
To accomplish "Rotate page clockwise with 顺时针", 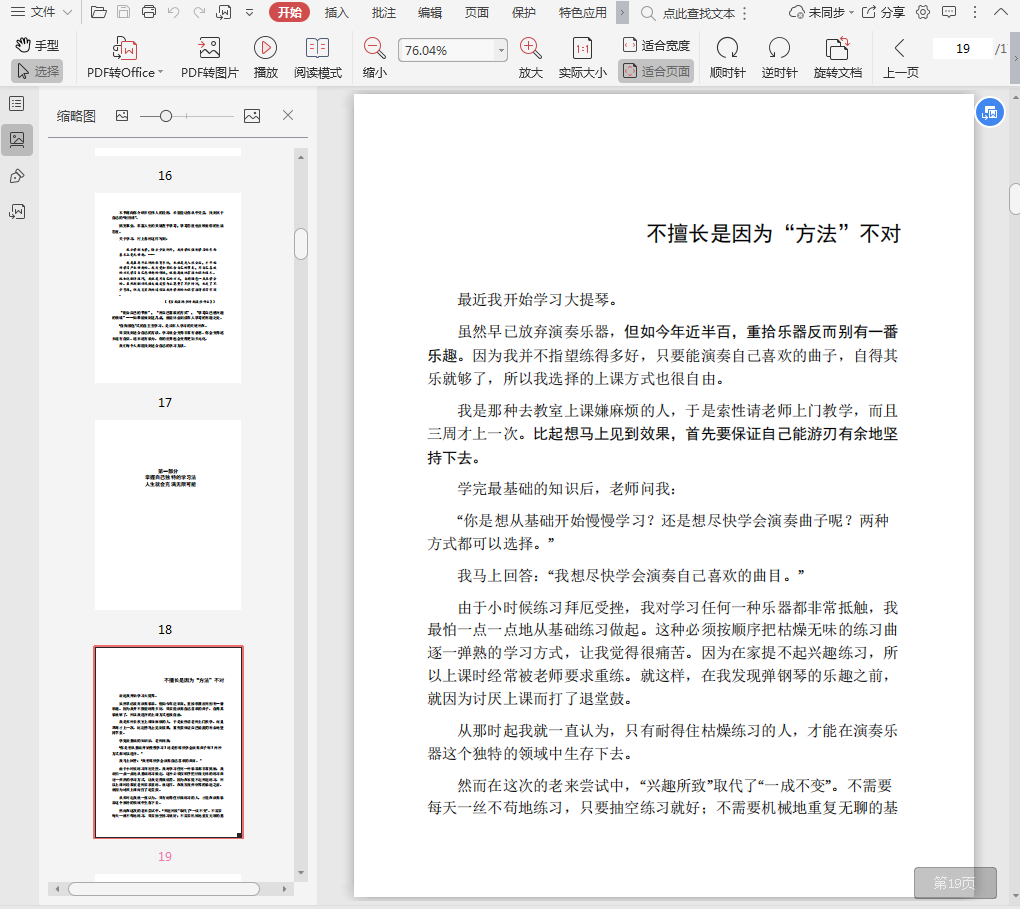I will click(727, 48).
